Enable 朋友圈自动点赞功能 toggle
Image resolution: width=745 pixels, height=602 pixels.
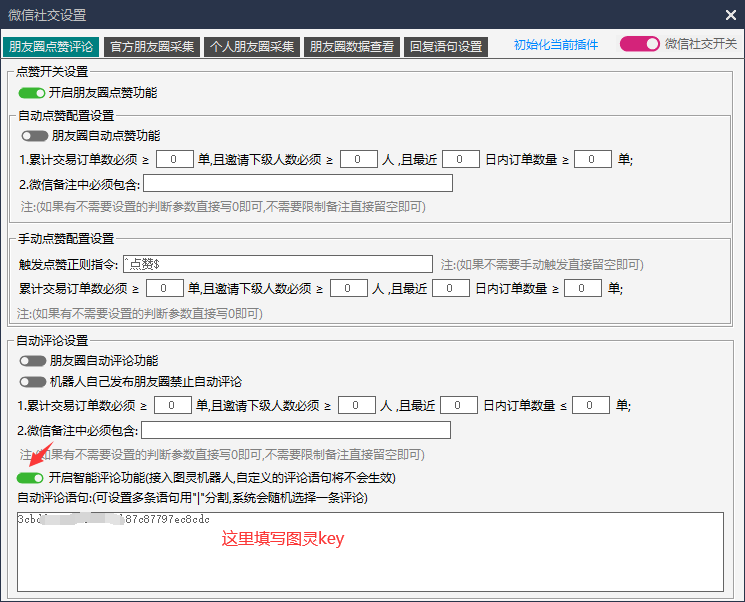click(34, 136)
